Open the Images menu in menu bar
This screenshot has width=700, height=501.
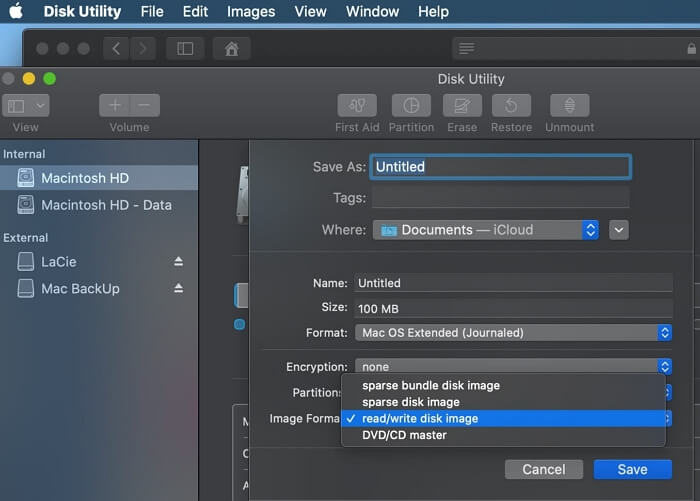[x=251, y=12]
